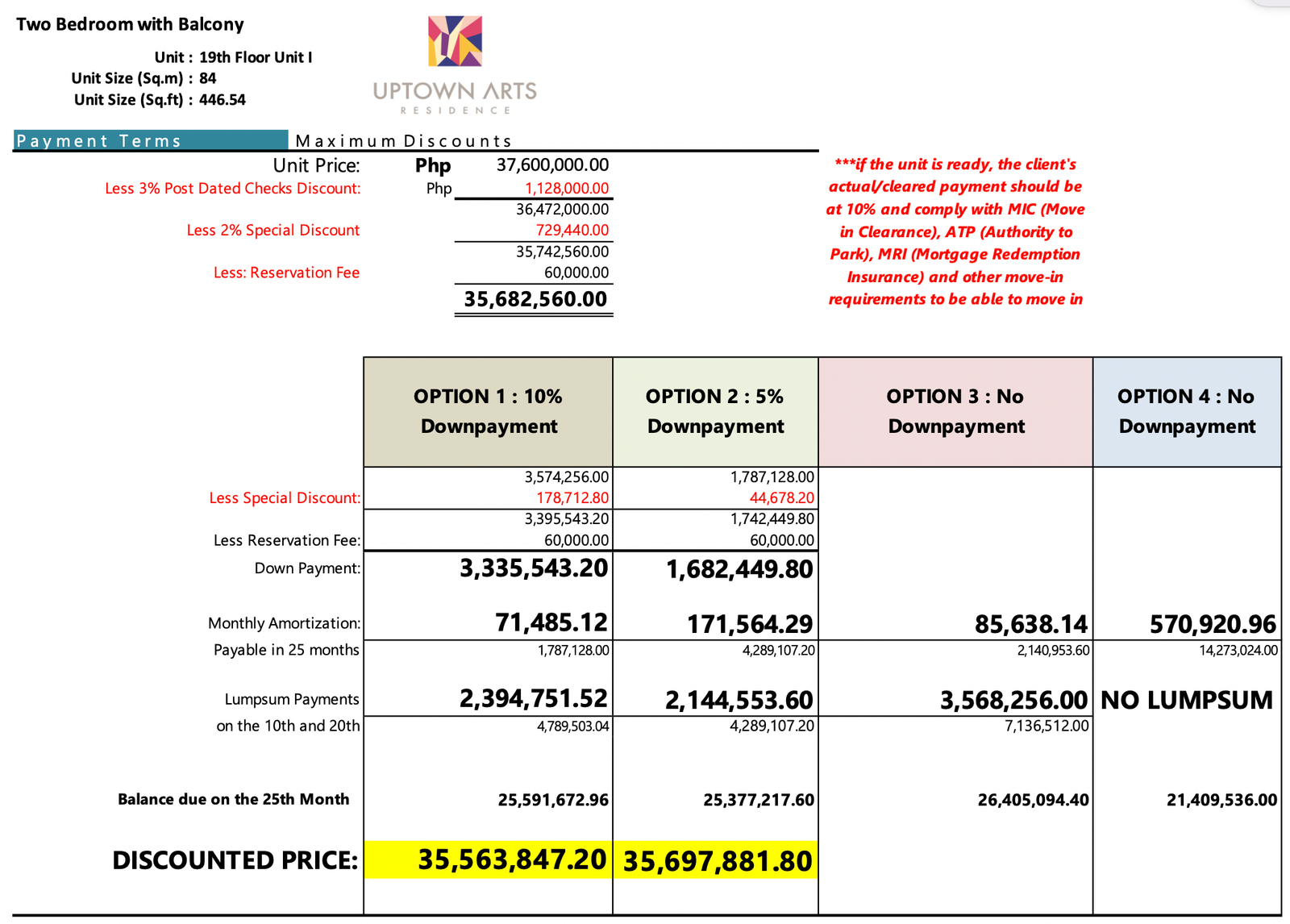Click the net total 35,682,560.00 cell
The width and height of the screenshot is (1290, 924).
[535, 299]
